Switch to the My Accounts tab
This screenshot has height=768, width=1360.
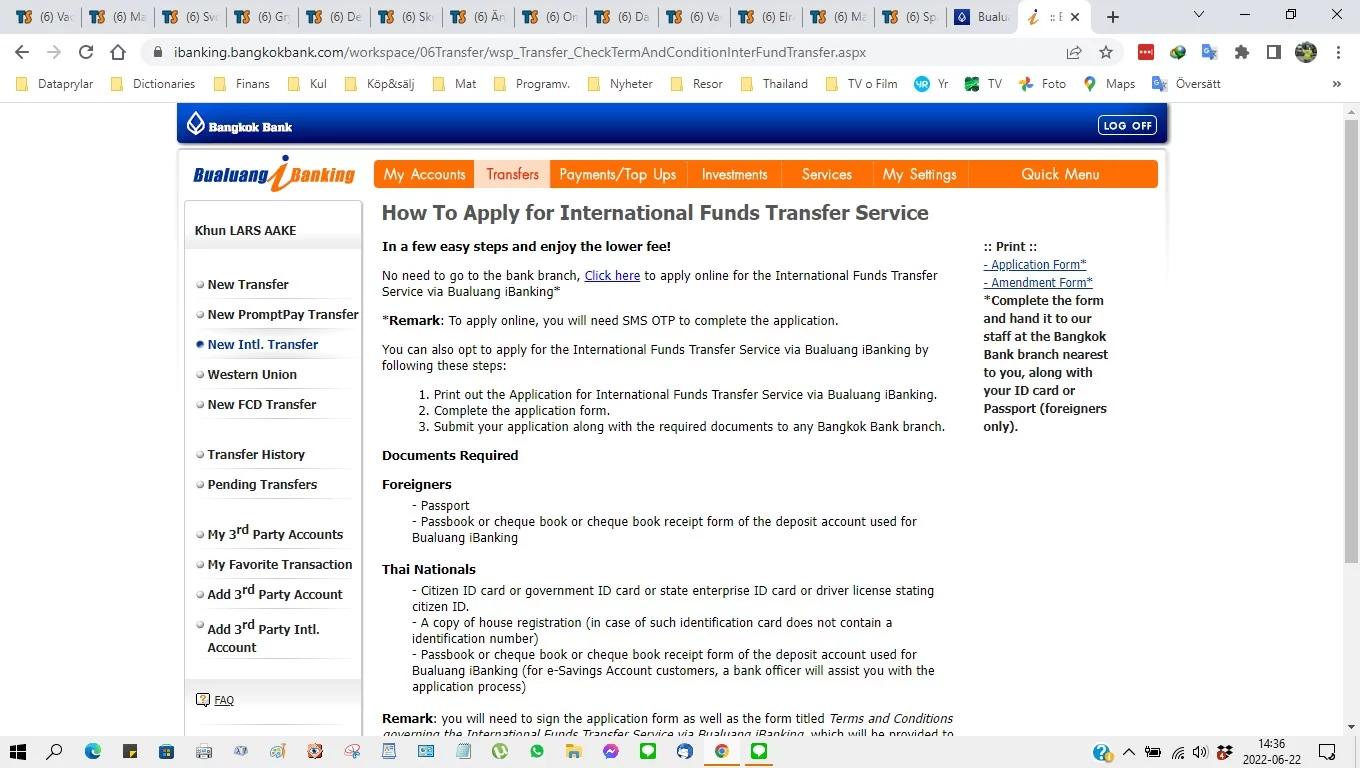[x=424, y=173]
